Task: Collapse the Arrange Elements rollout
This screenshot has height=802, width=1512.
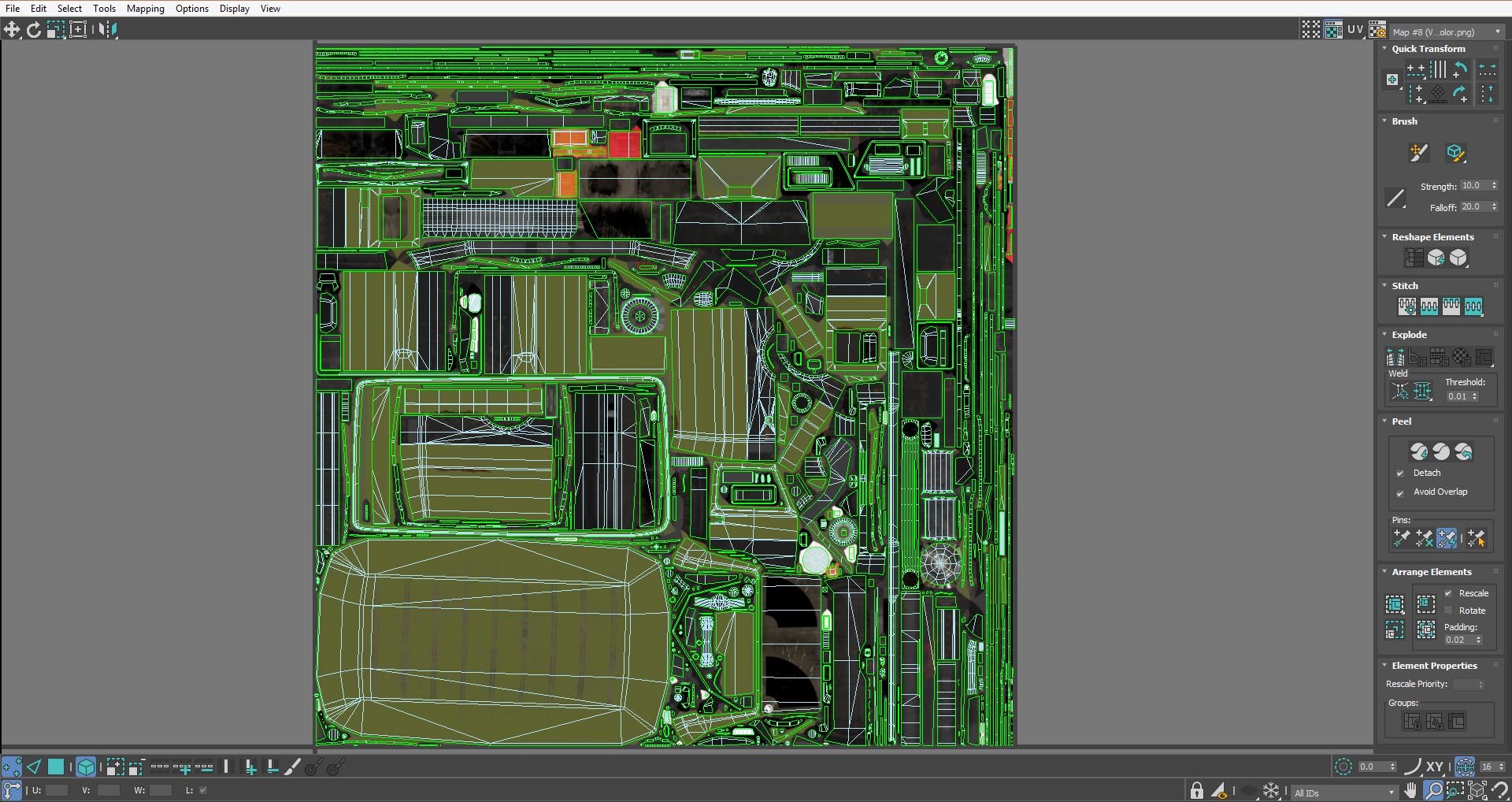Action: (x=1384, y=572)
